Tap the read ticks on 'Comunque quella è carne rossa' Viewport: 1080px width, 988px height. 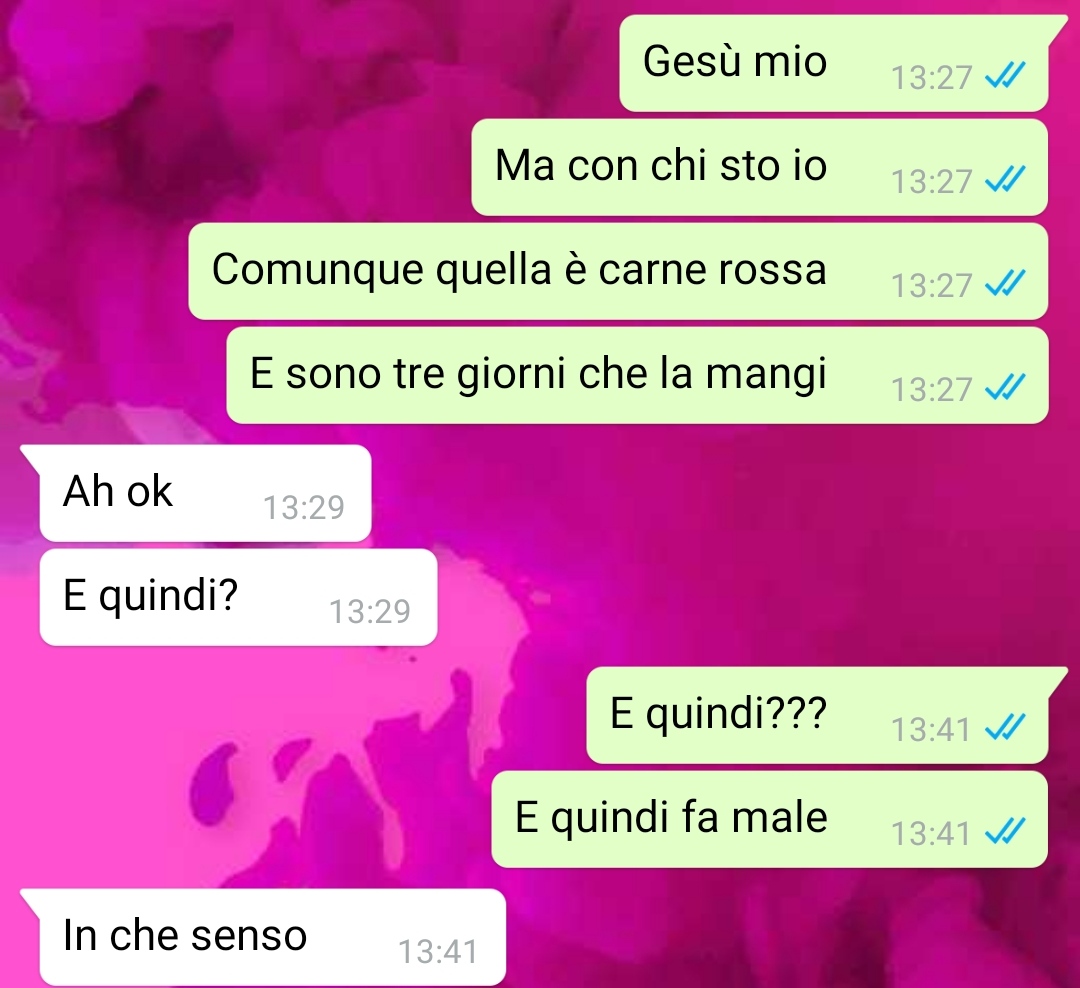click(1005, 282)
